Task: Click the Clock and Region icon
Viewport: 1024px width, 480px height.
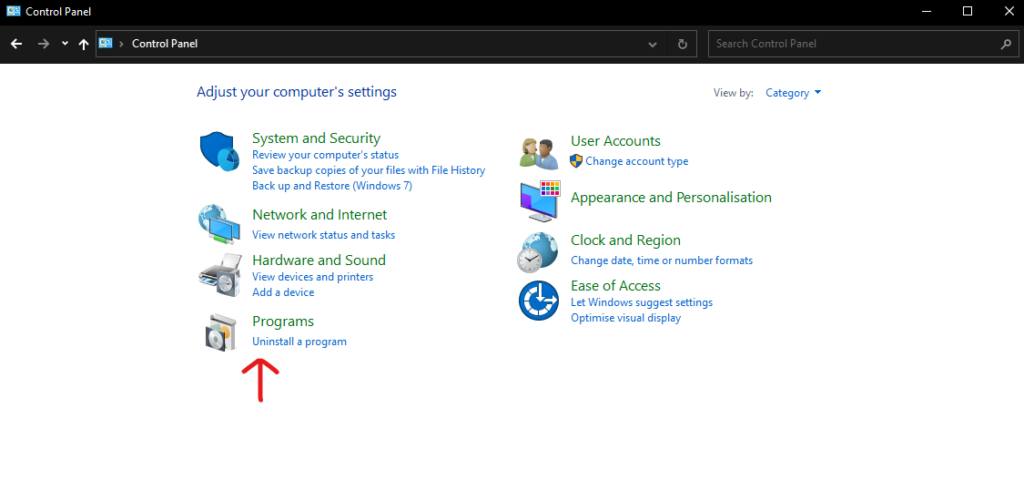Action: pos(538,251)
